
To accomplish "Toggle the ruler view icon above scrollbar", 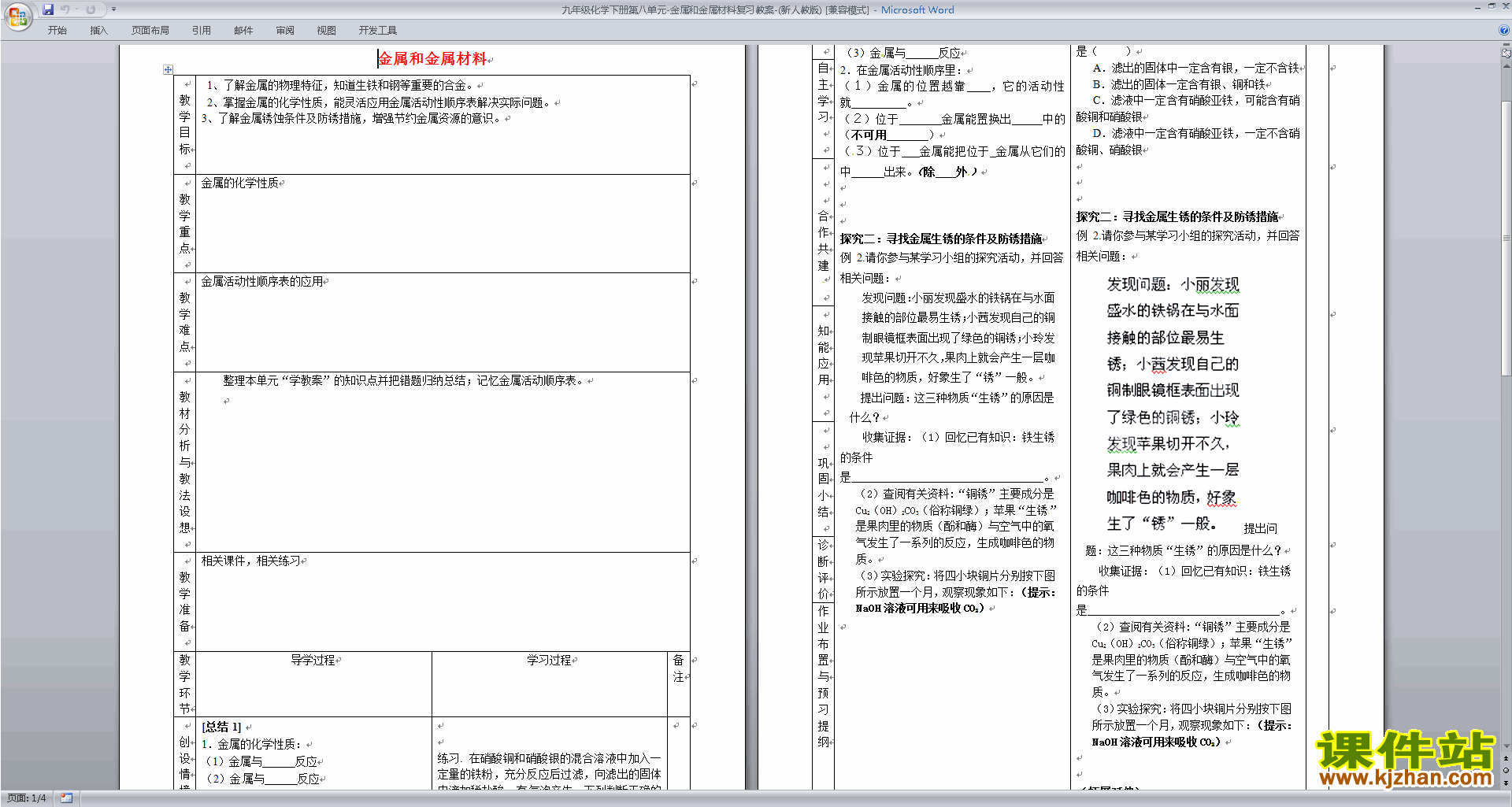I will pyautogui.click(x=1506, y=54).
